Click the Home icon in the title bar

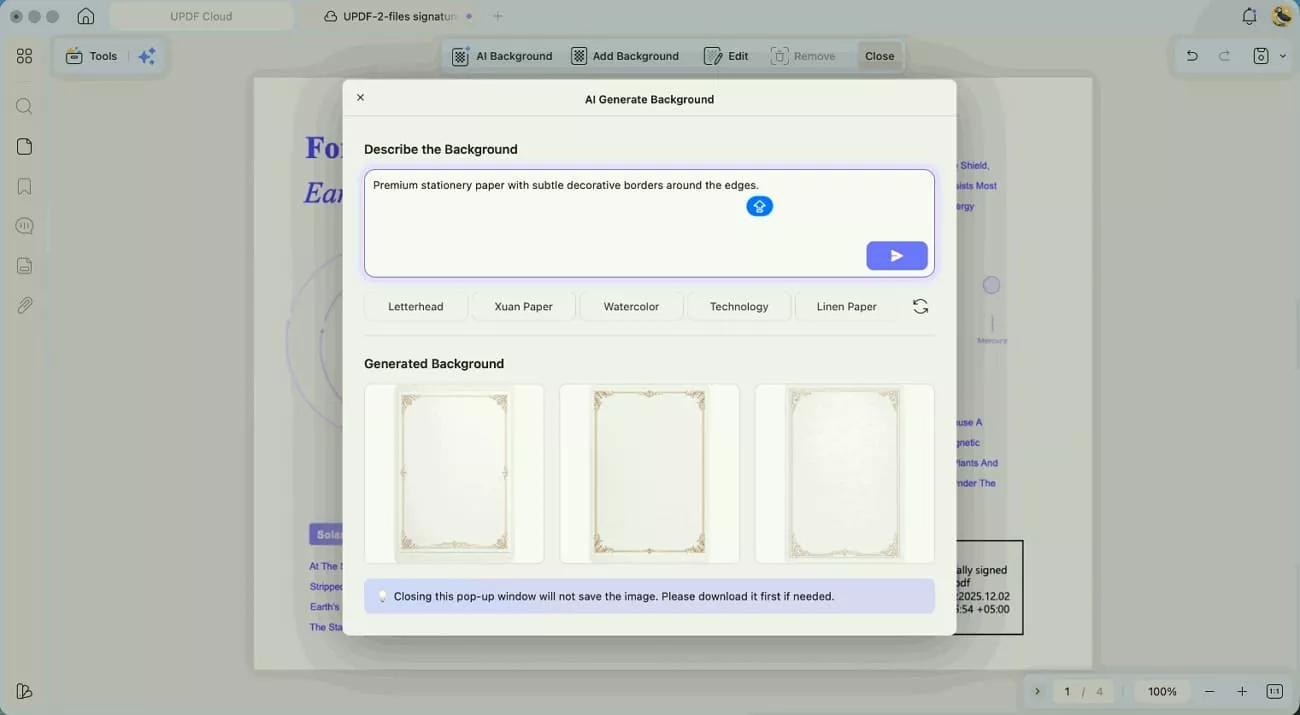(86, 16)
